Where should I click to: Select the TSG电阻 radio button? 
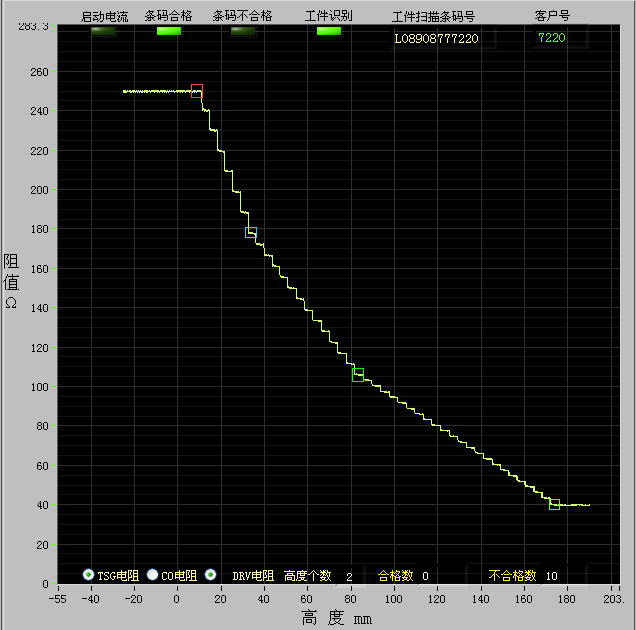point(88,574)
